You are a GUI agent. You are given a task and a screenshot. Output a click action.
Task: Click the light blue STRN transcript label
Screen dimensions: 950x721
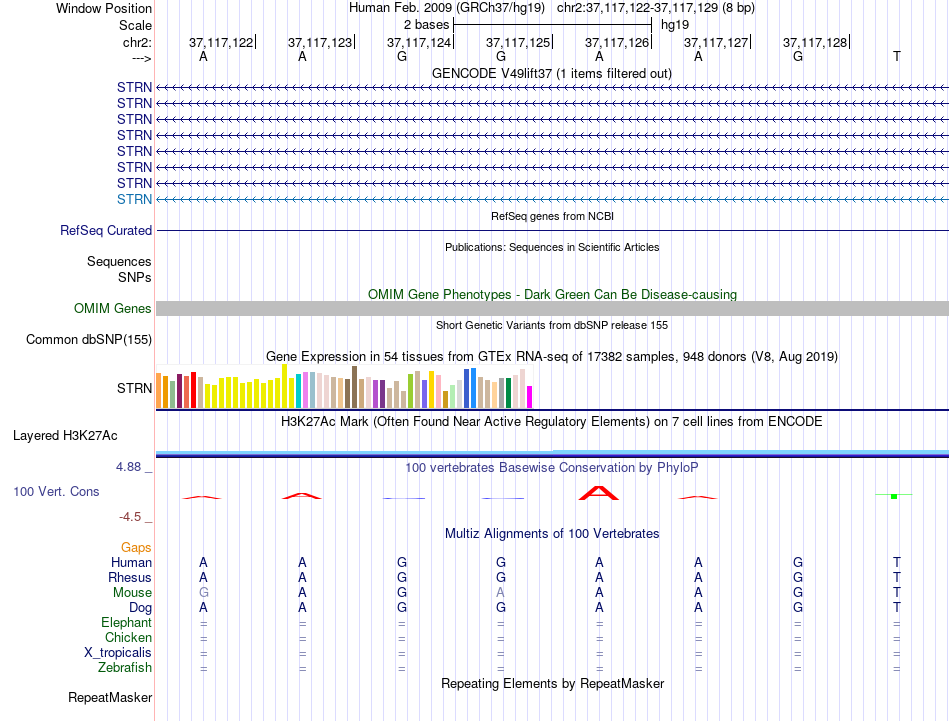[x=134, y=199]
